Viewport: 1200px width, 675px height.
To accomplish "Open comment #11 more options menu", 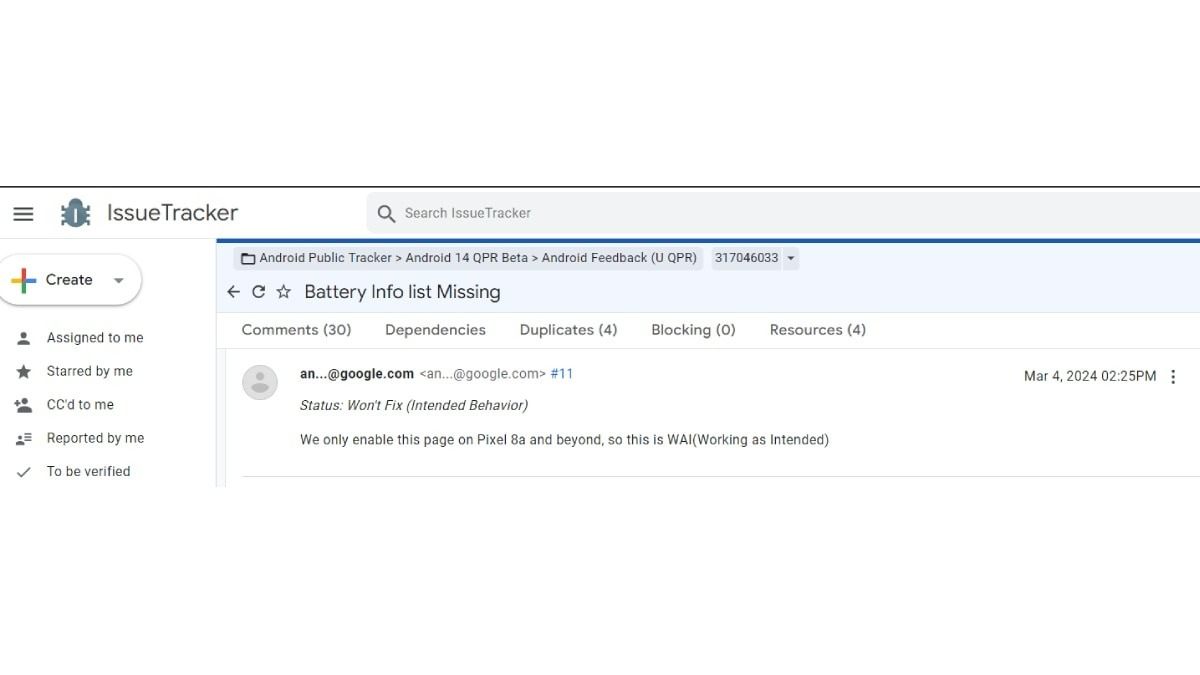I will coord(1174,377).
